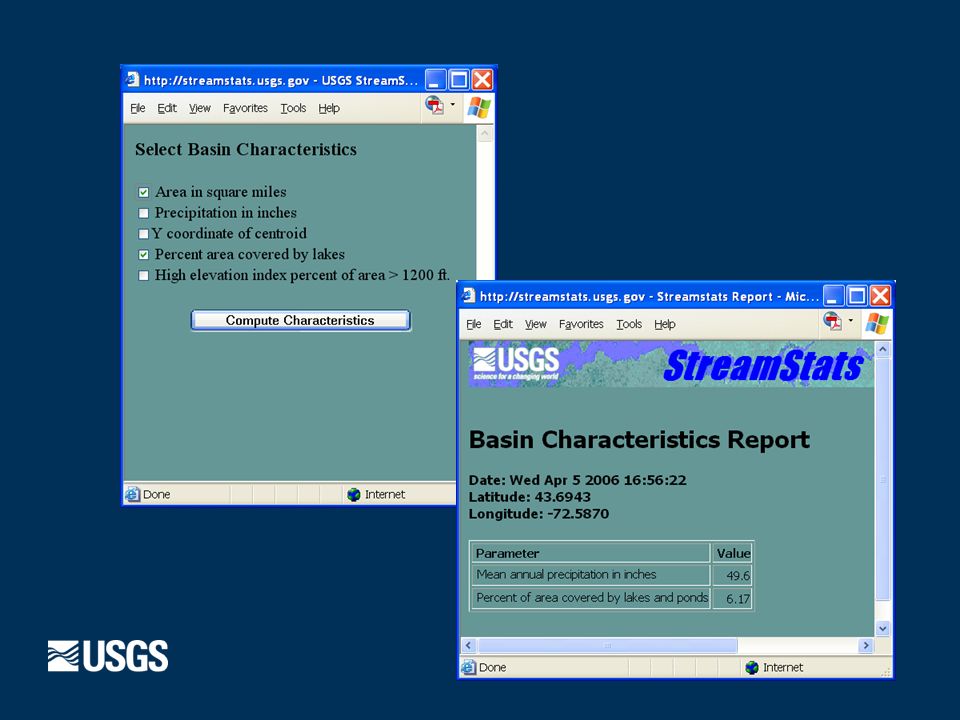960x720 pixels.
Task: Enable the Precipitation in inches checkbox
Action: coord(143,214)
